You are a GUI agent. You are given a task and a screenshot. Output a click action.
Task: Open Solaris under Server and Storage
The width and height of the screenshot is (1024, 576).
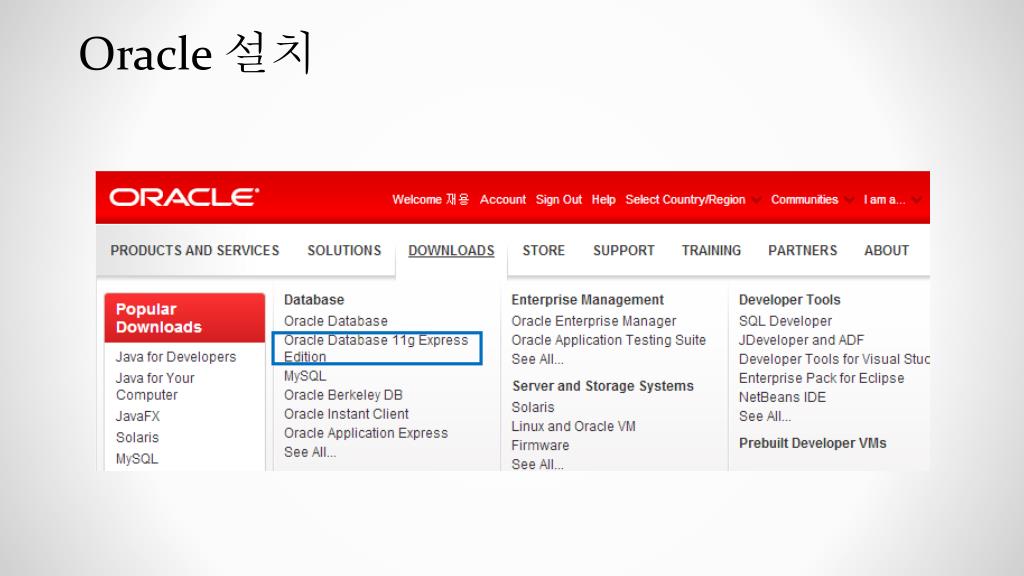[533, 407]
